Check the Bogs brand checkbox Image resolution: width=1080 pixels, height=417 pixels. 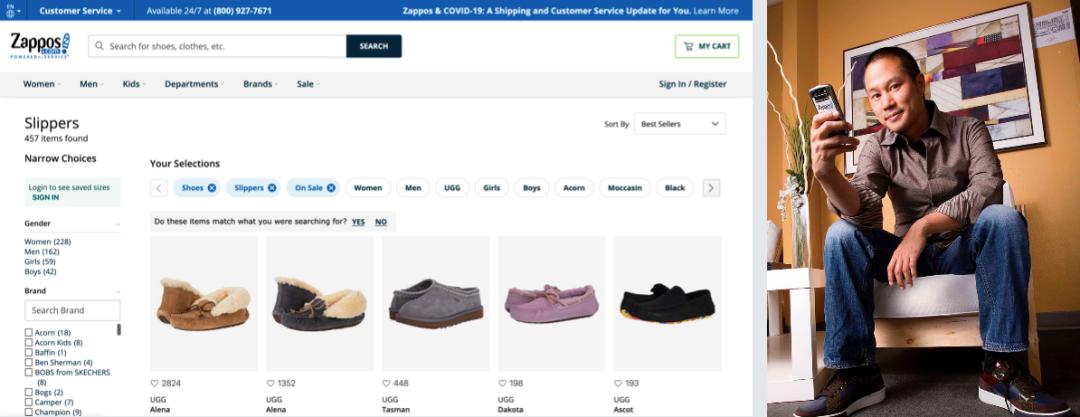28,392
